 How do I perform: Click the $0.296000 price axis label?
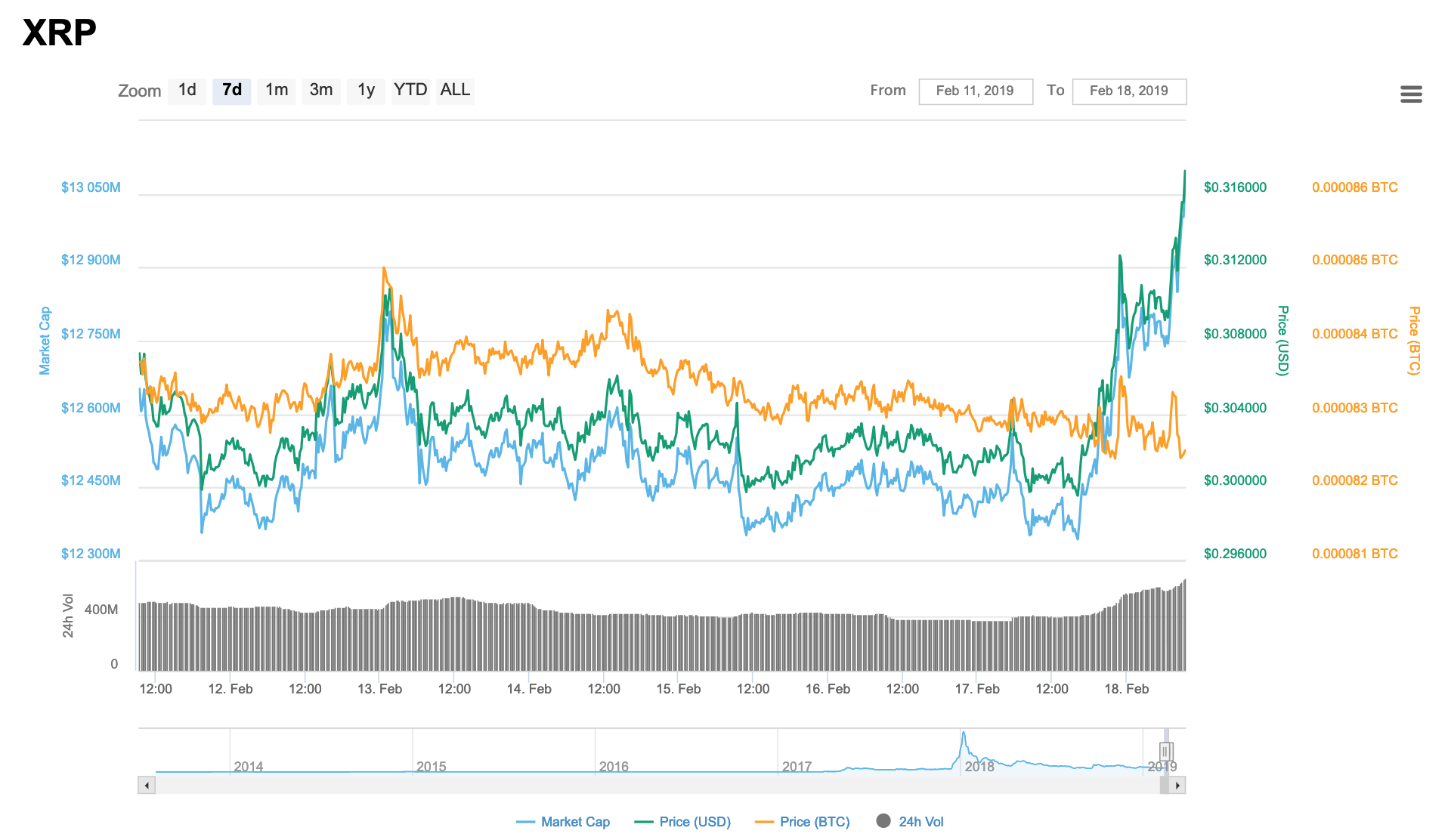tap(1235, 554)
